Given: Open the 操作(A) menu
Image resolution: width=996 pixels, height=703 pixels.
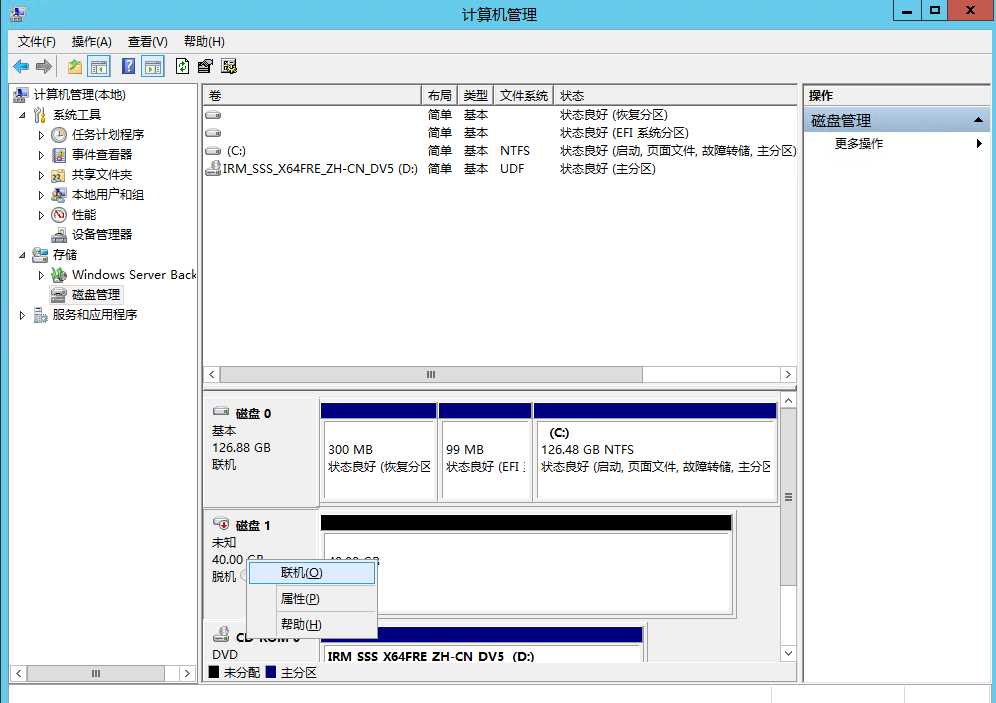Looking at the screenshot, I should click(91, 42).
